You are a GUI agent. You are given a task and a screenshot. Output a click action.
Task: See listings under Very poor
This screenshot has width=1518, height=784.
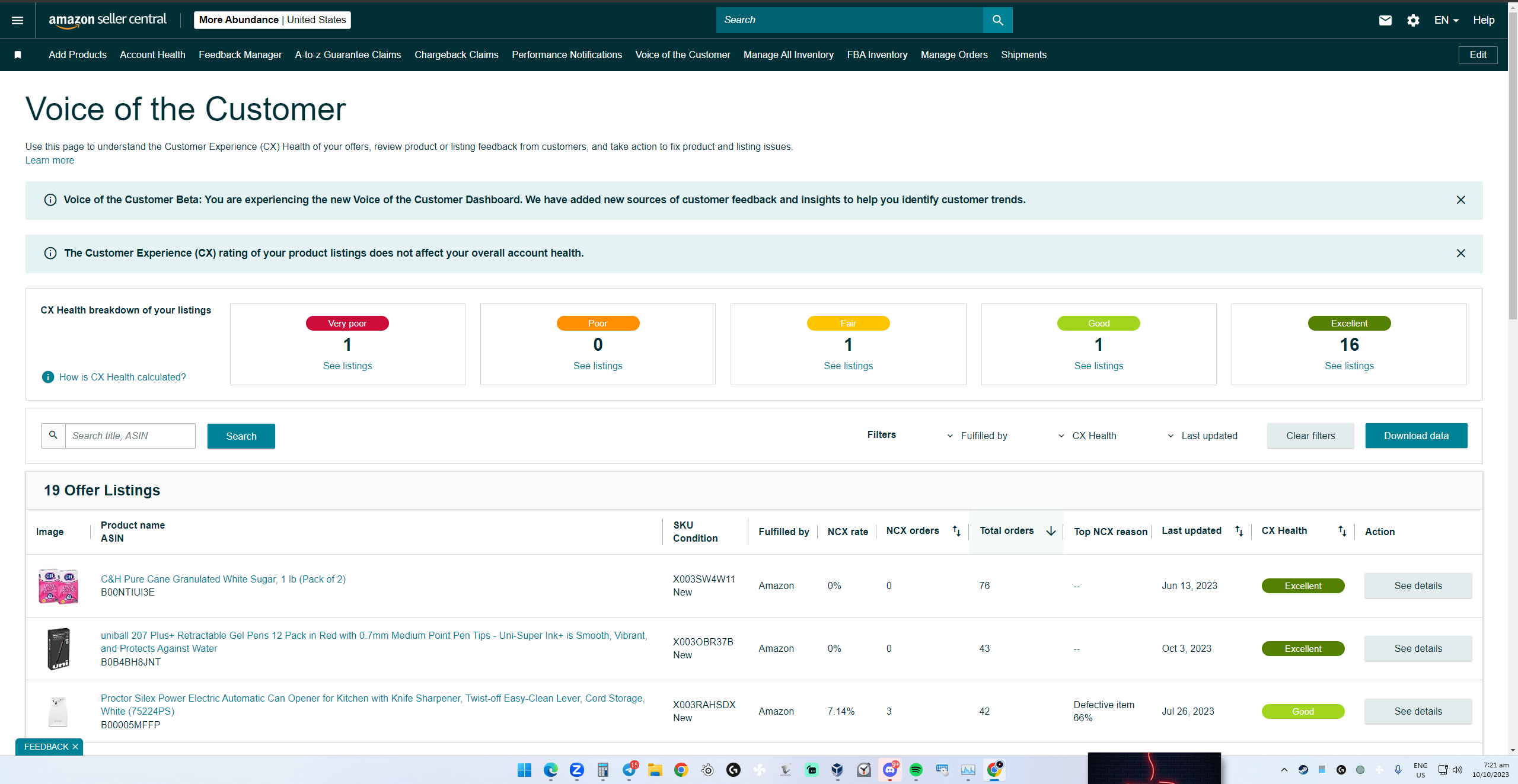coord(347,366)
